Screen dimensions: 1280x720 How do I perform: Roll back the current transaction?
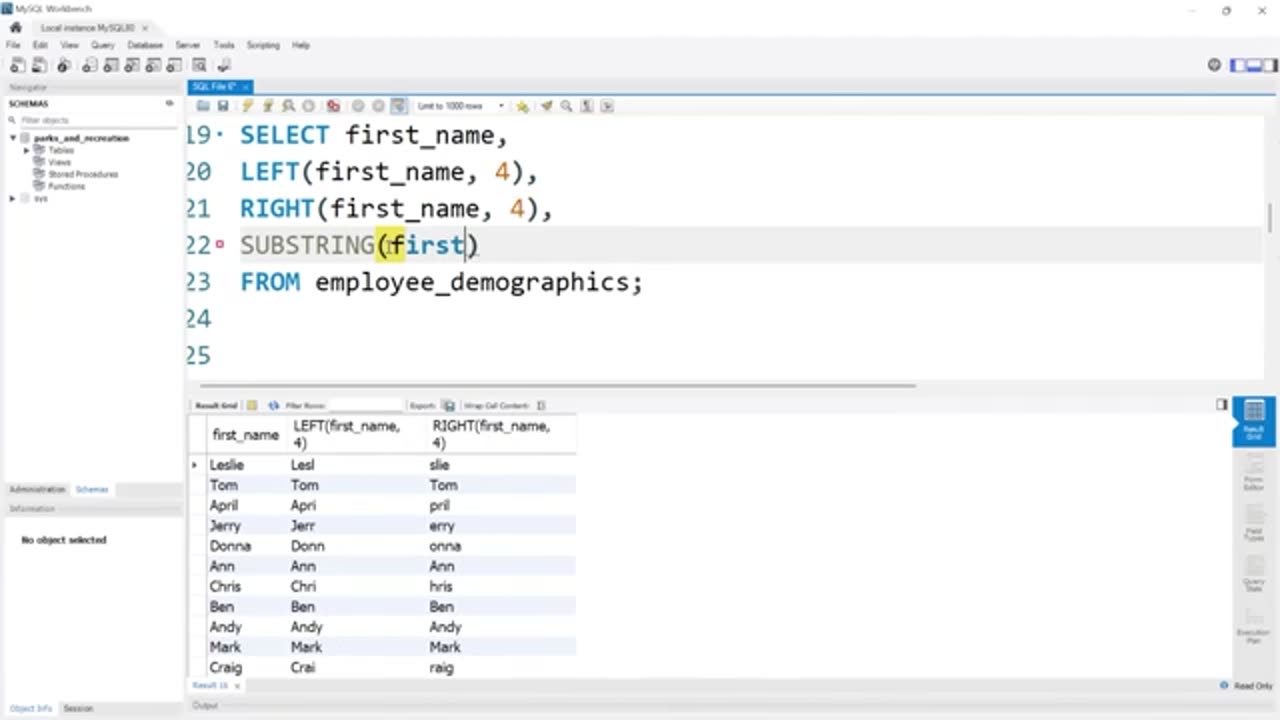click(x=378, y=106)
